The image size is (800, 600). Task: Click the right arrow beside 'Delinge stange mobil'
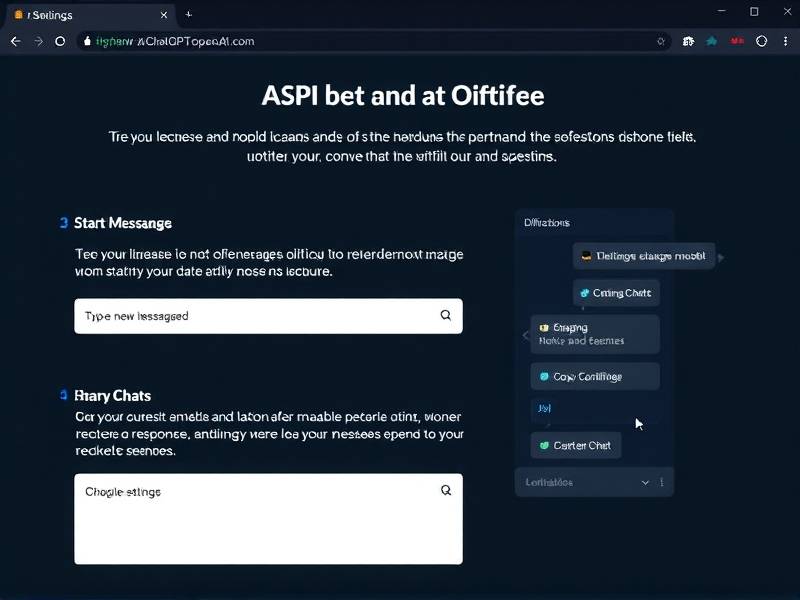[x=721, y=257]
